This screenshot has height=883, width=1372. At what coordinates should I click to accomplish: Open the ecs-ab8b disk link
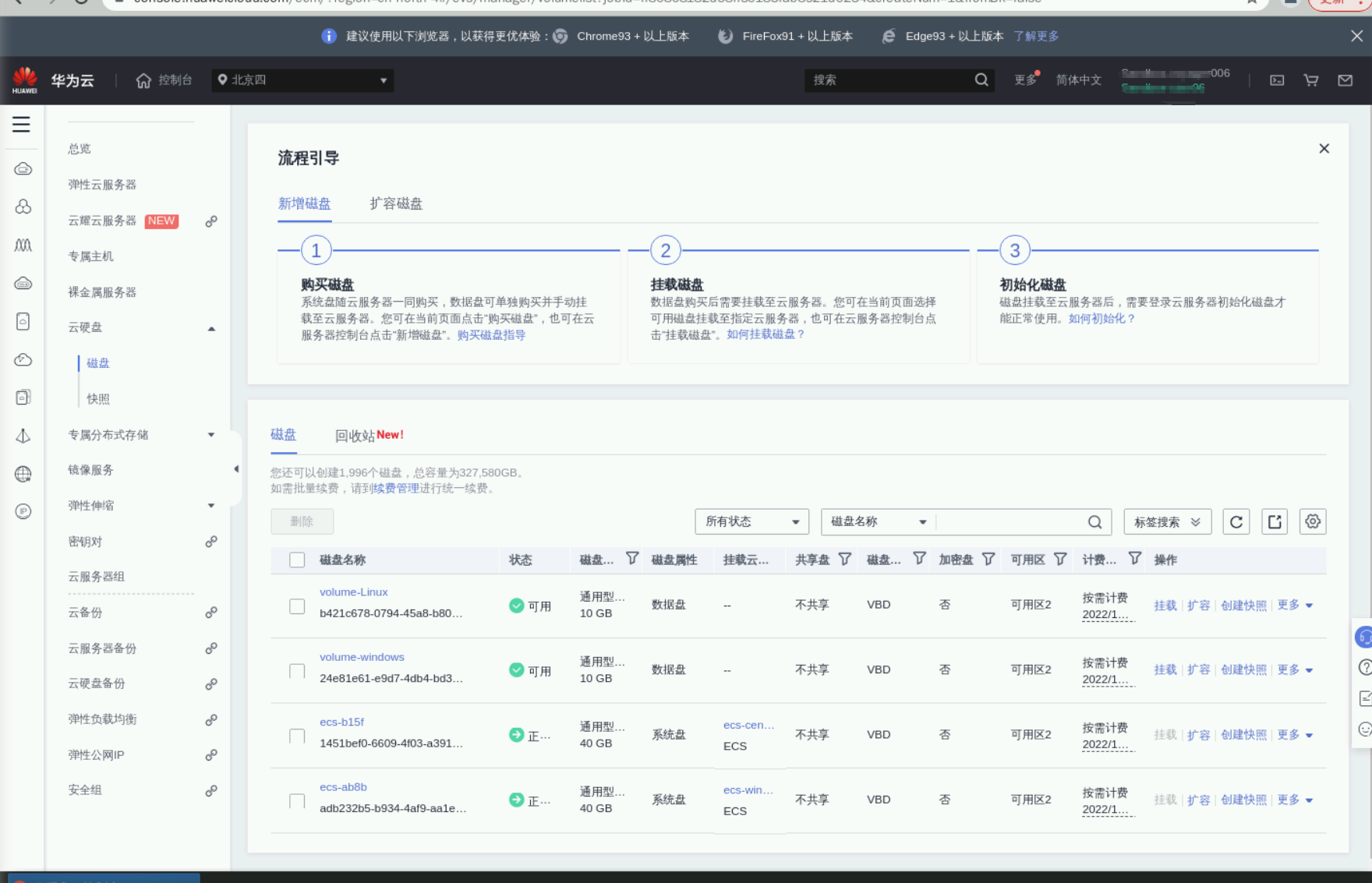(x=343, y=787)
